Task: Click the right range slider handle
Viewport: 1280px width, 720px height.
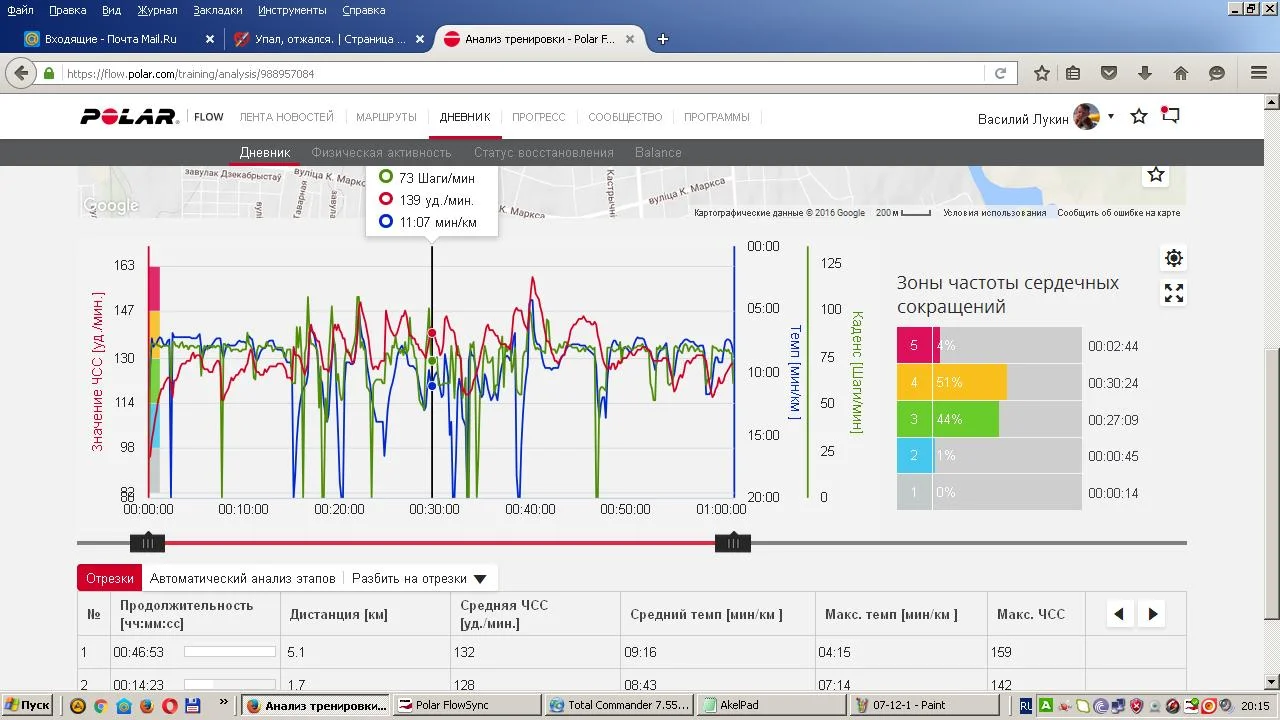Action: (x=733, y=543)
